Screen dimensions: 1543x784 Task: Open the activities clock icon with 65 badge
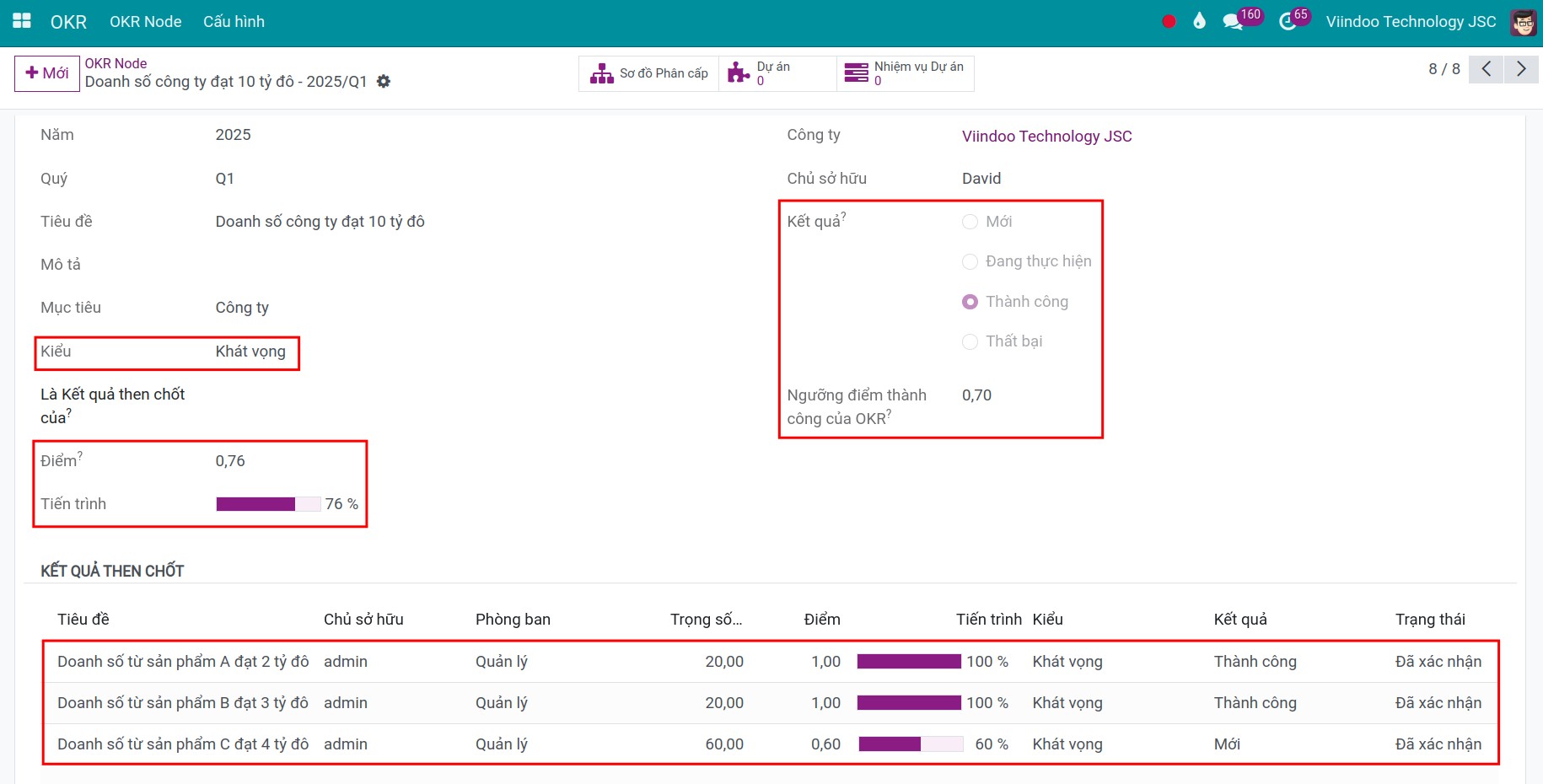[1288, 22]
